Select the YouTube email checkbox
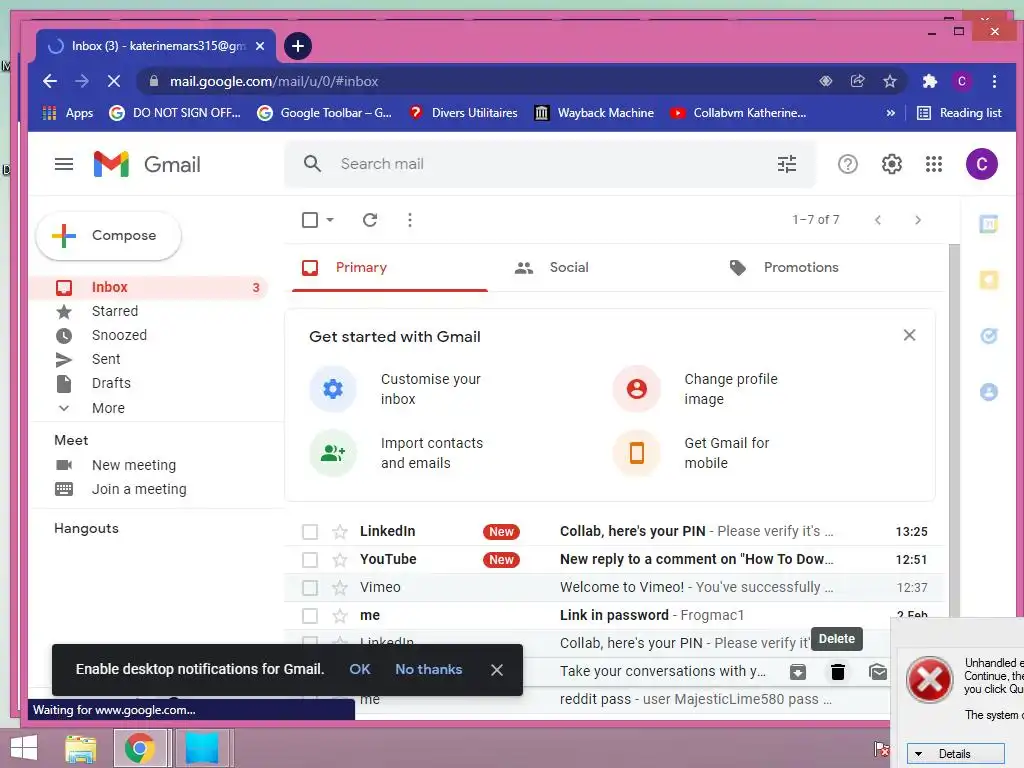 point(310,560)
